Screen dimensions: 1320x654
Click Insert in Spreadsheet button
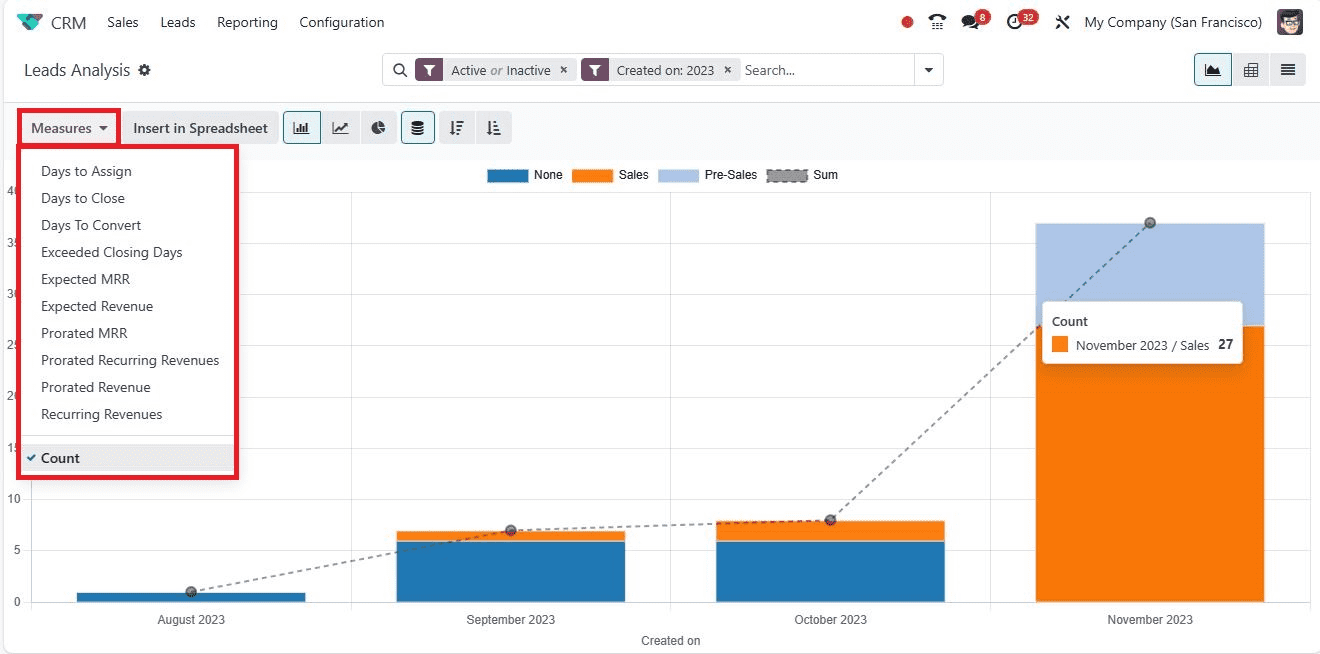pyautogui.click(x=200, y=128)
